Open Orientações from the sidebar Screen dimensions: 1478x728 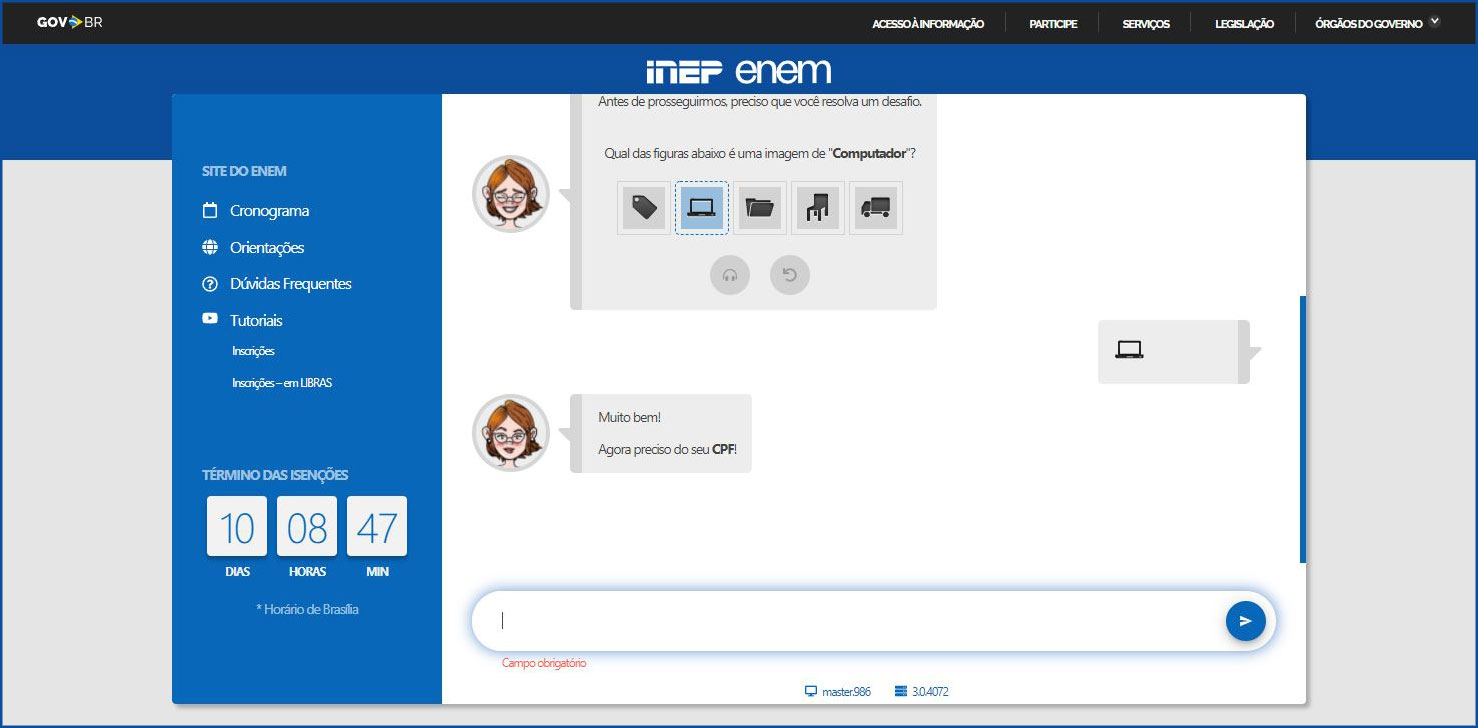[x=266, y=248]
